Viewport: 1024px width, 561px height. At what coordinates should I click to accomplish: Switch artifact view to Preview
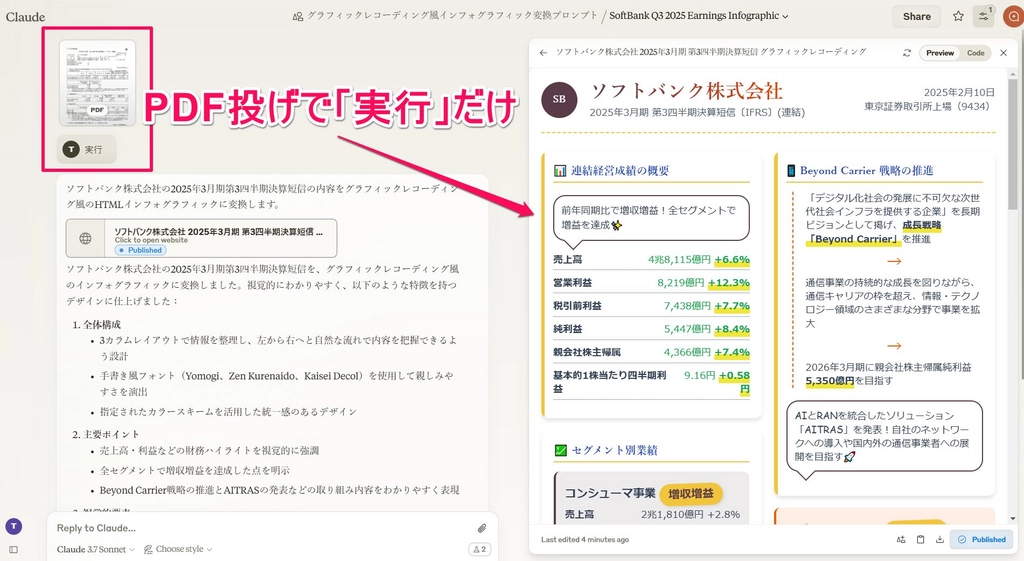pos(940,53)
